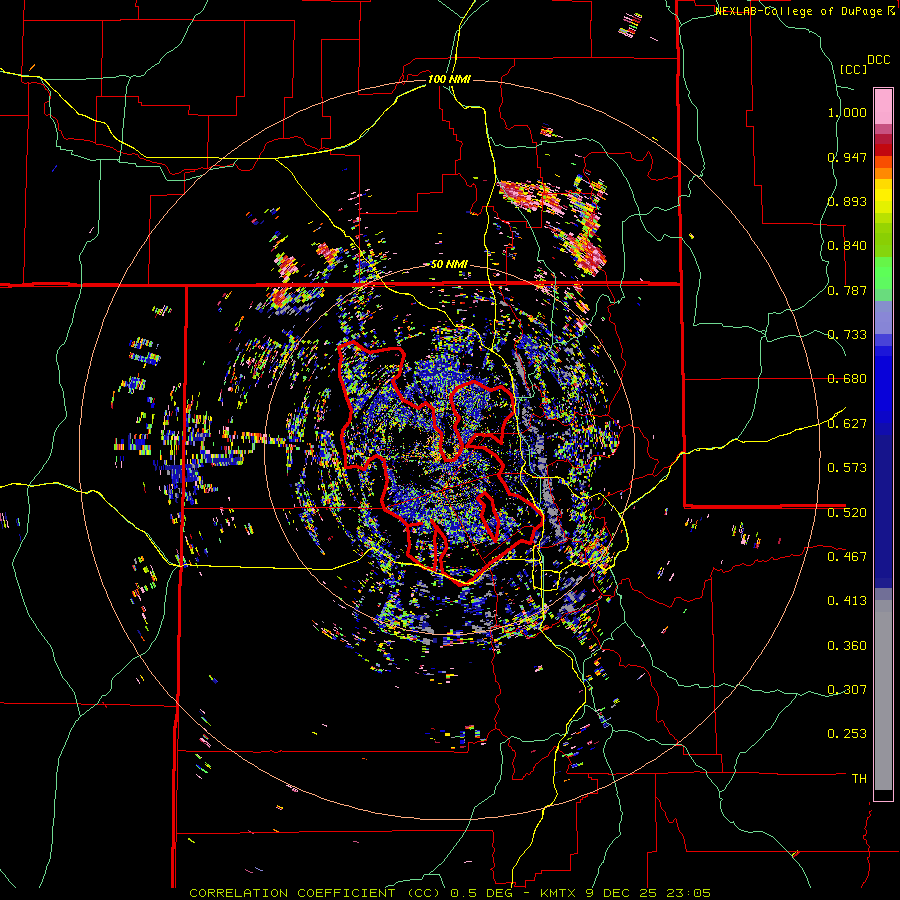
Task: Click the 50 NMI range ring label
Action: click(x=449, y=265)
